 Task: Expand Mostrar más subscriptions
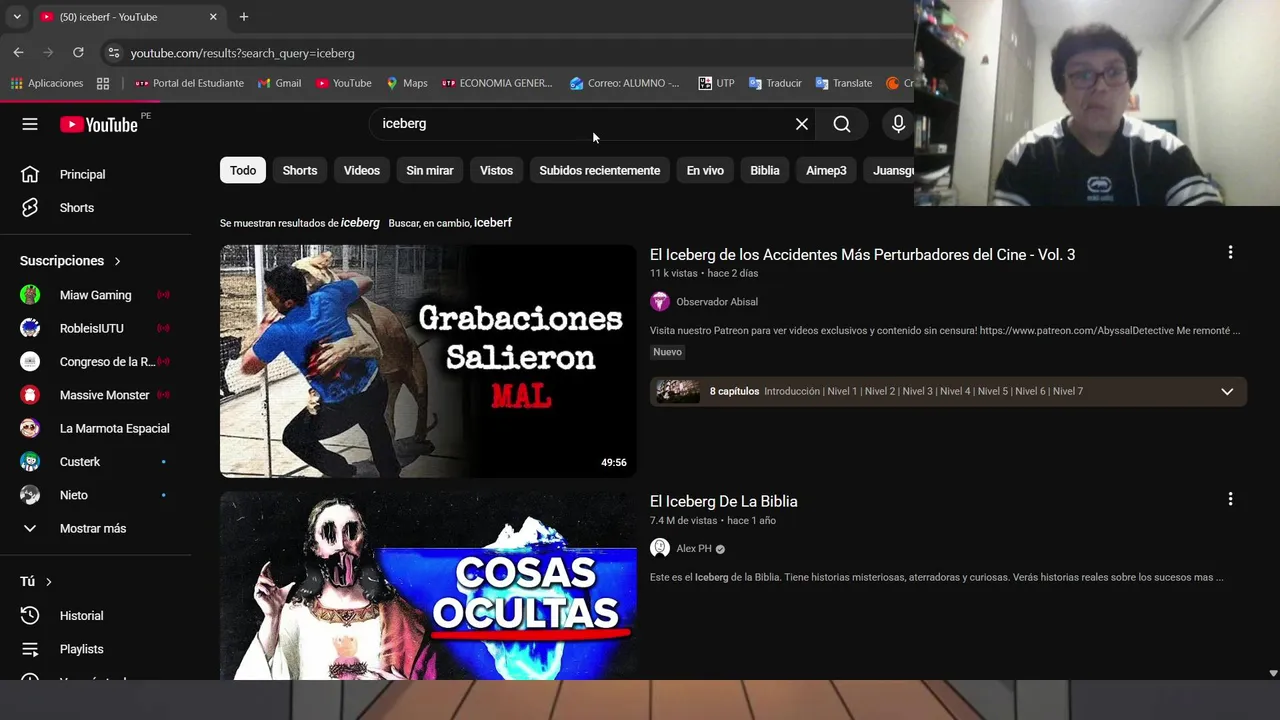95,528
